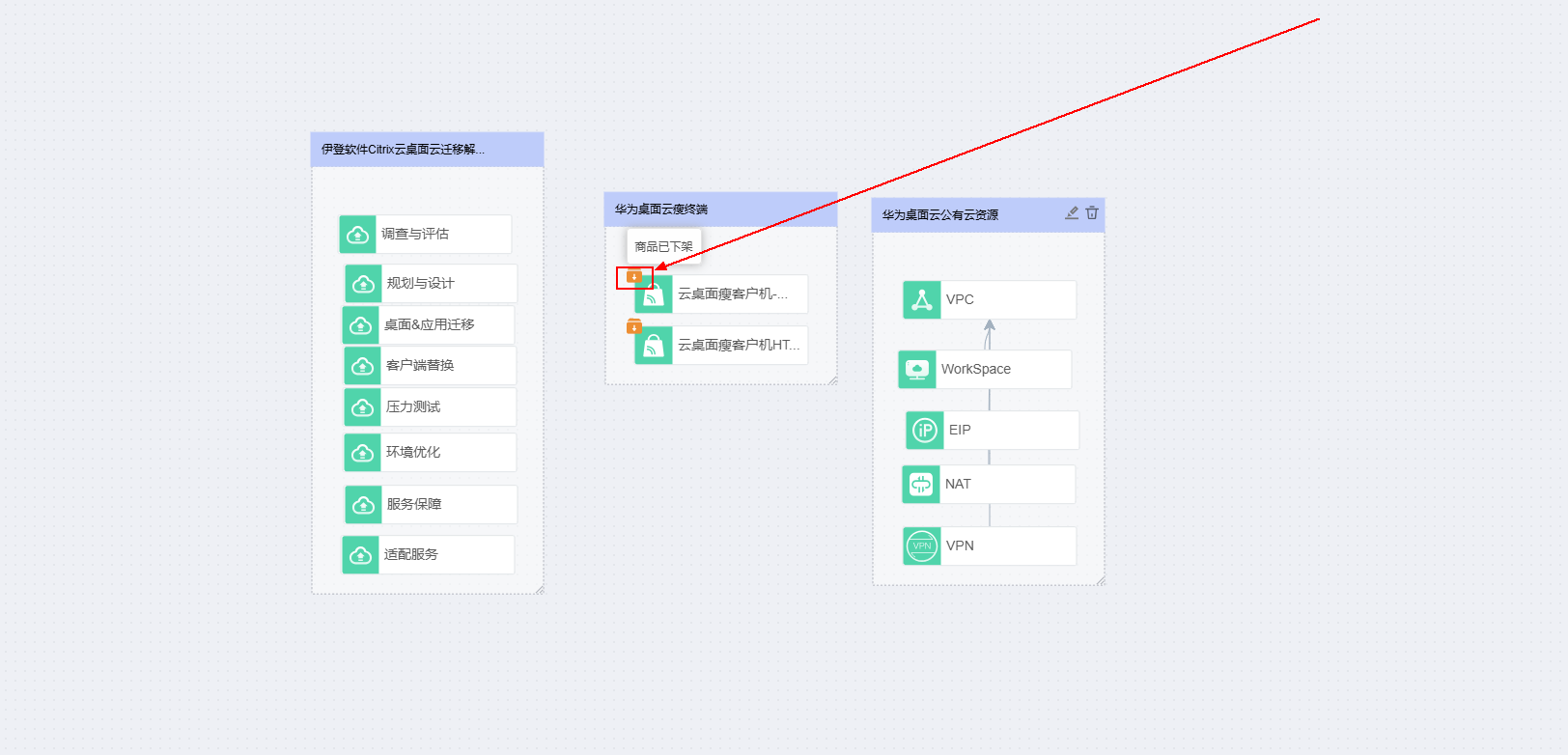1568x755 pixels.
Task: Select the 服务保障 node icon
Action: click(x=364, y=505)
